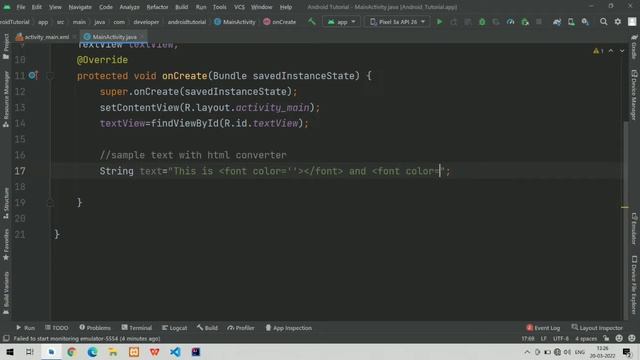The image size is (640, 360).
Task: Open Search Everywhere magnifier icon
Action: (603, 22)
